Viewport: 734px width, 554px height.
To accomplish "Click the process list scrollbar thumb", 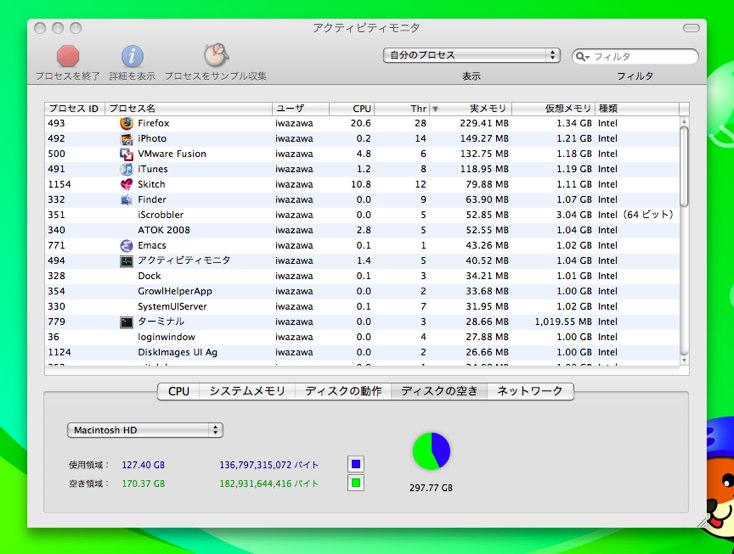I will pos(684,166).
